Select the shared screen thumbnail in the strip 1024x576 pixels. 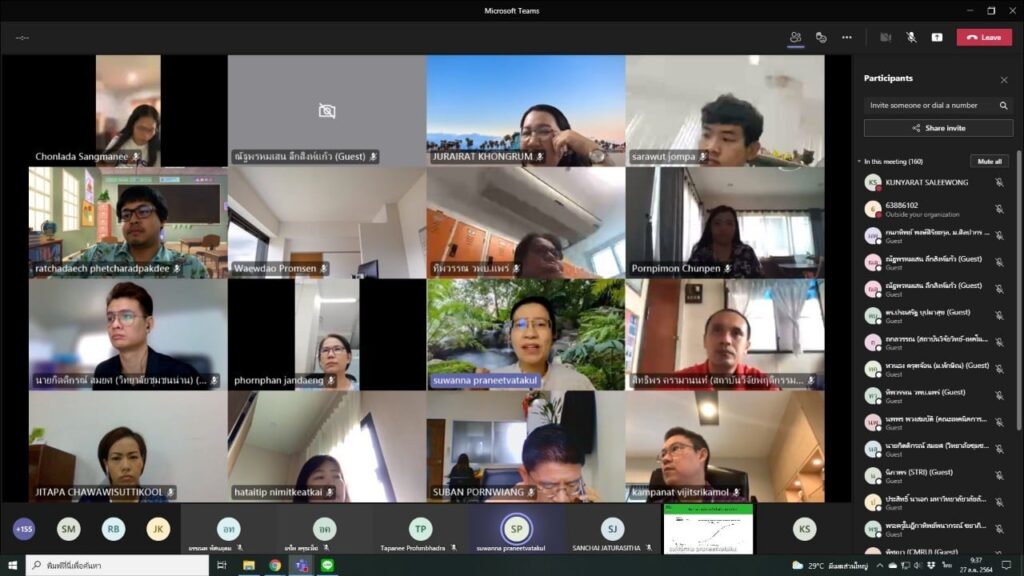(x=708, y=529)
